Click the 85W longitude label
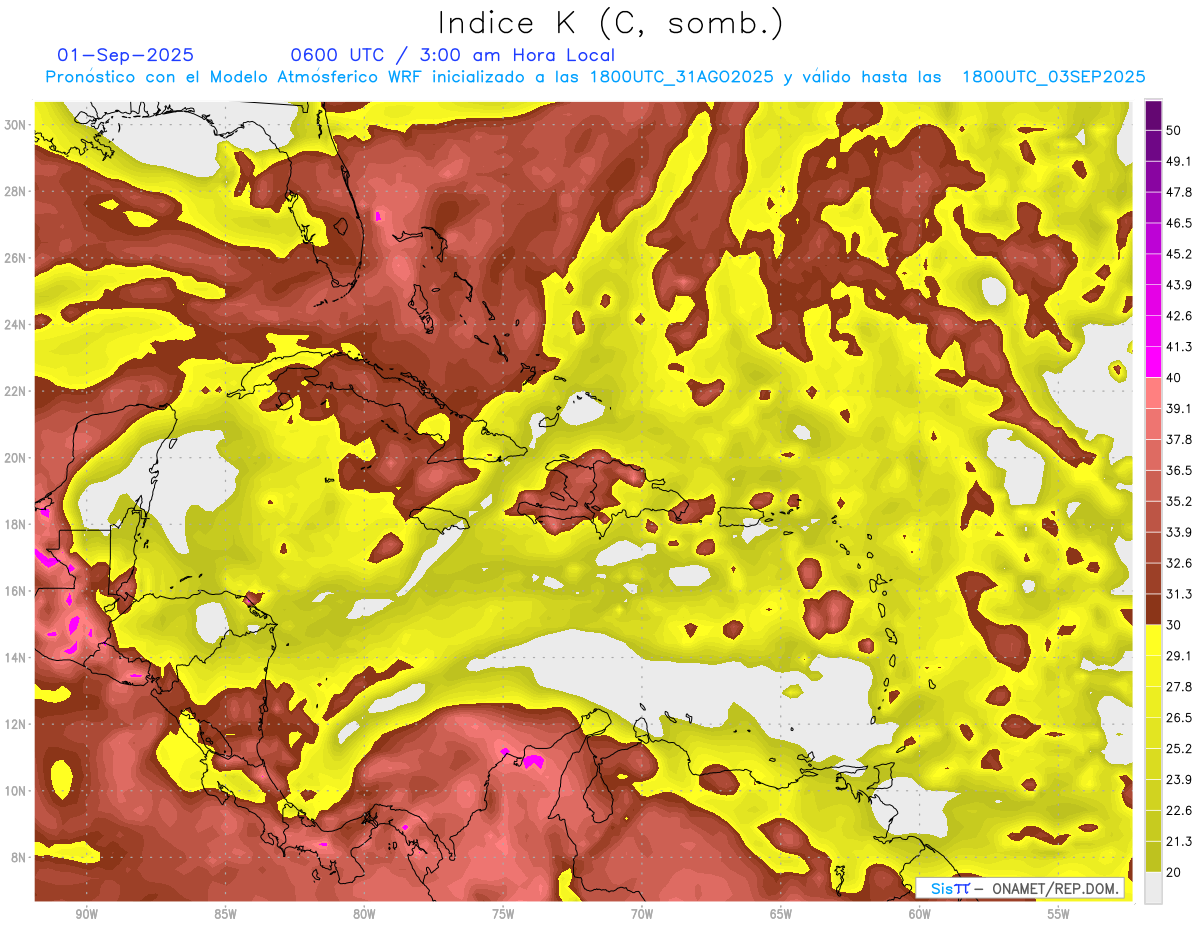Image resolution: width=1200 pixels, height=927 pixels. pyautogui.click(x=225, y=914)
